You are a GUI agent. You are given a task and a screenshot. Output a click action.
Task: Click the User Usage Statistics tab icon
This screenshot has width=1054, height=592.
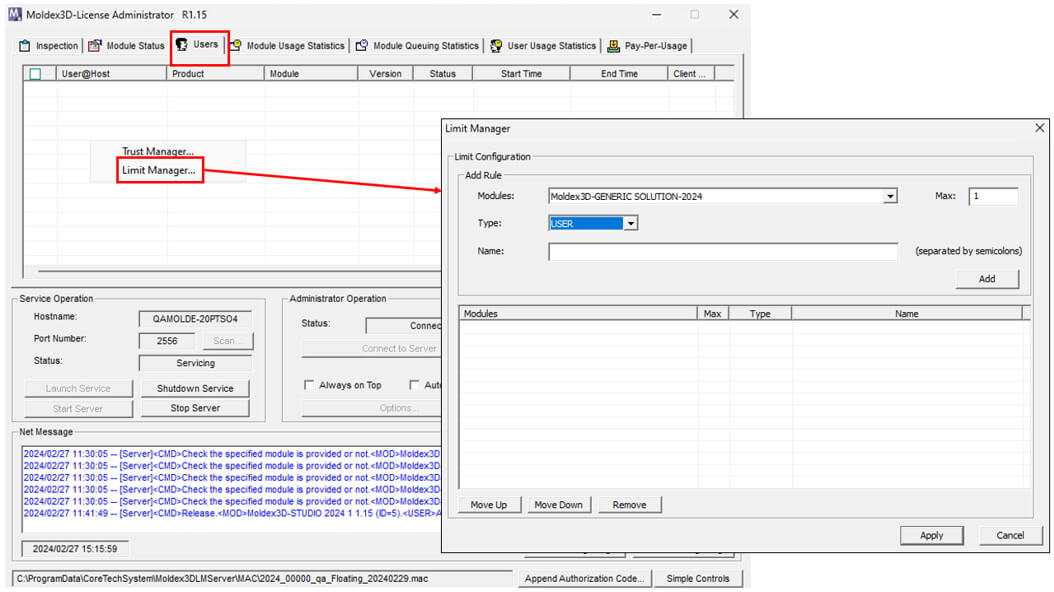pos(496,46)
